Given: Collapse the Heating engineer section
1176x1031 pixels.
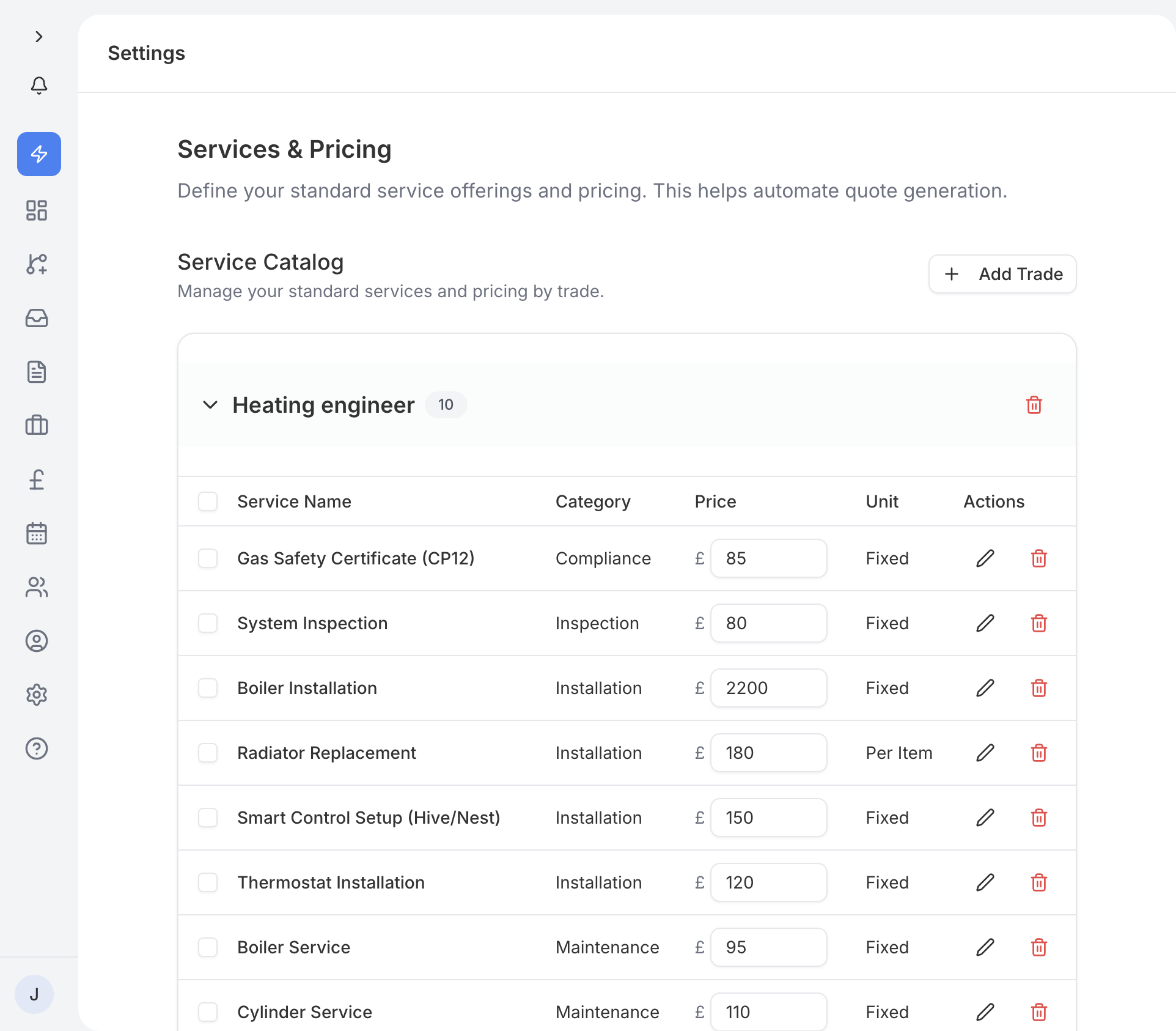Looking at the screenshot, I should click(x=210, y=405).
